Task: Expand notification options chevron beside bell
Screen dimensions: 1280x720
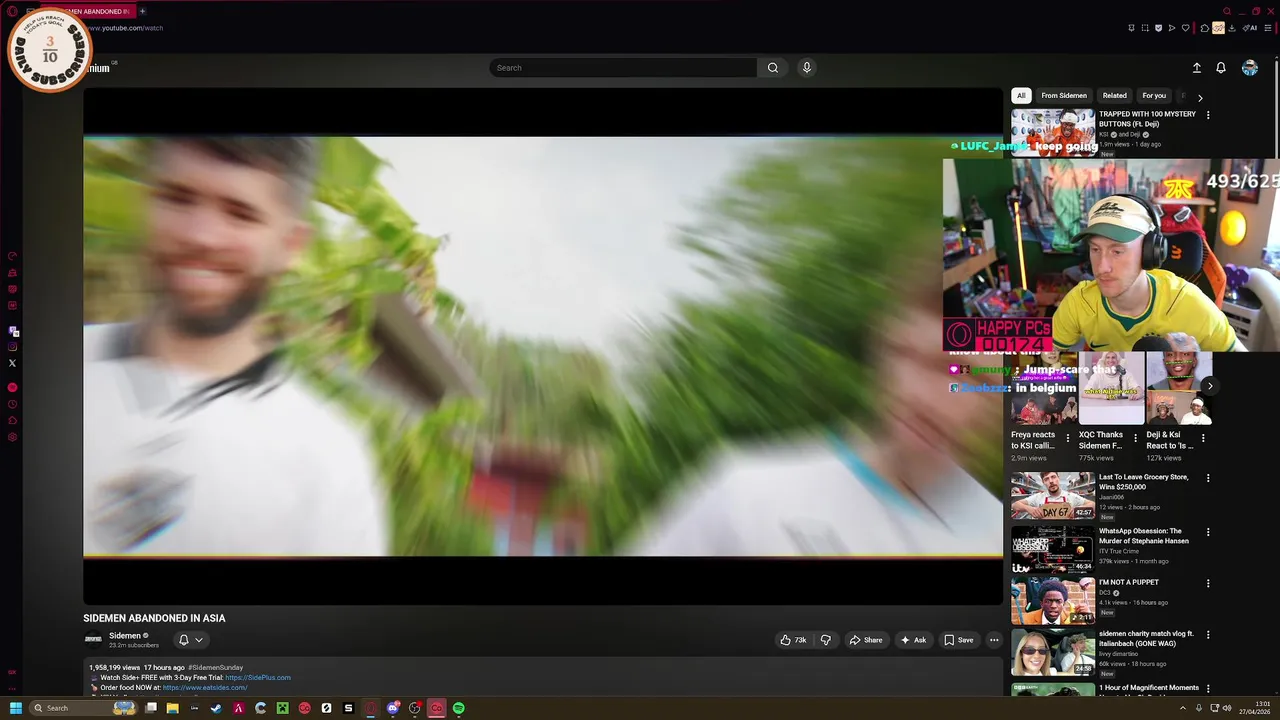Action: pos(199,640)
